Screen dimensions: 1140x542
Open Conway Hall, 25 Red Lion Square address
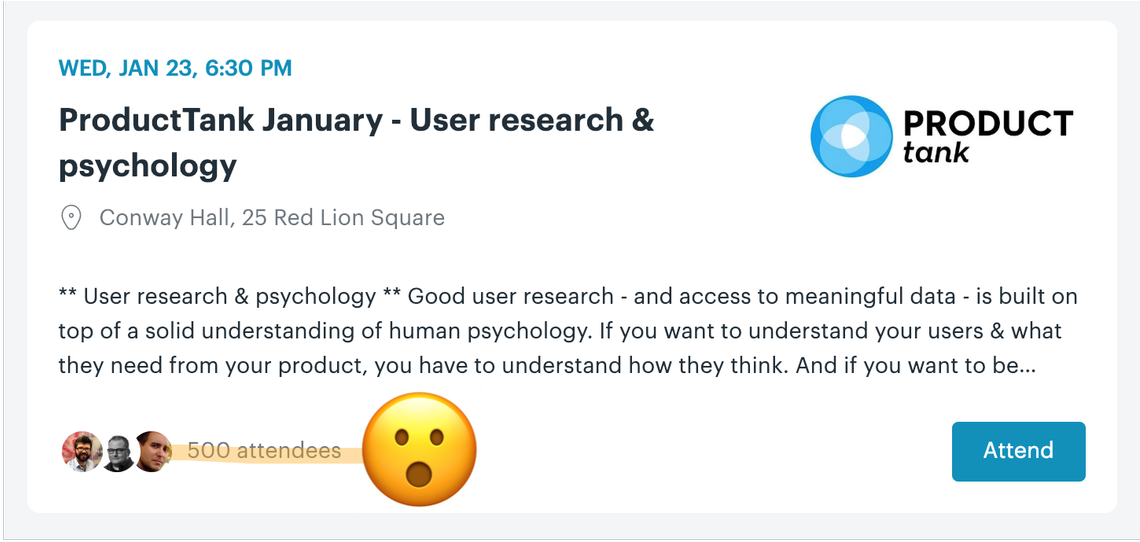pos(272,218)
